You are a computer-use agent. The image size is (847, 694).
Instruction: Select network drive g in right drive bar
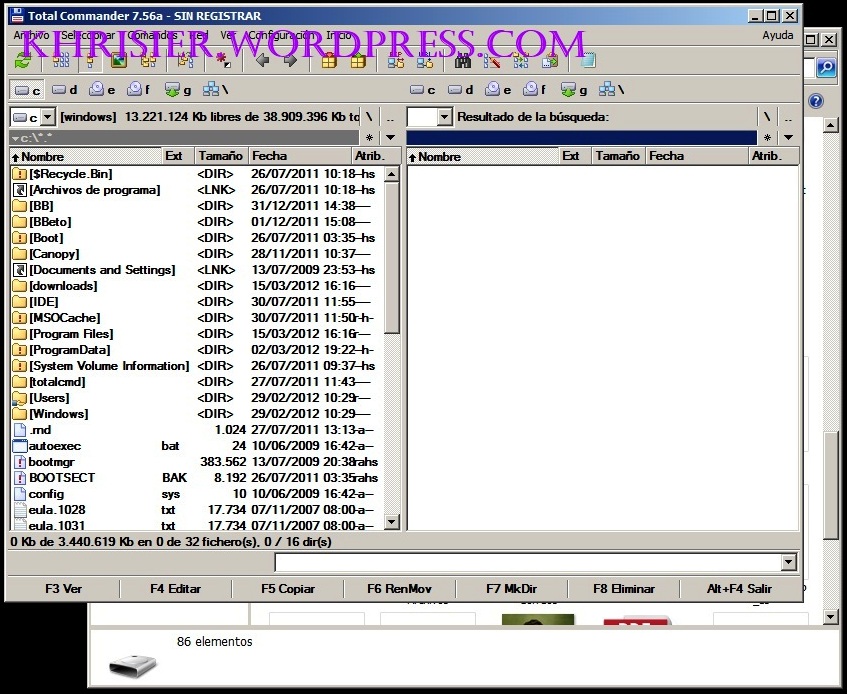(574, 90)
